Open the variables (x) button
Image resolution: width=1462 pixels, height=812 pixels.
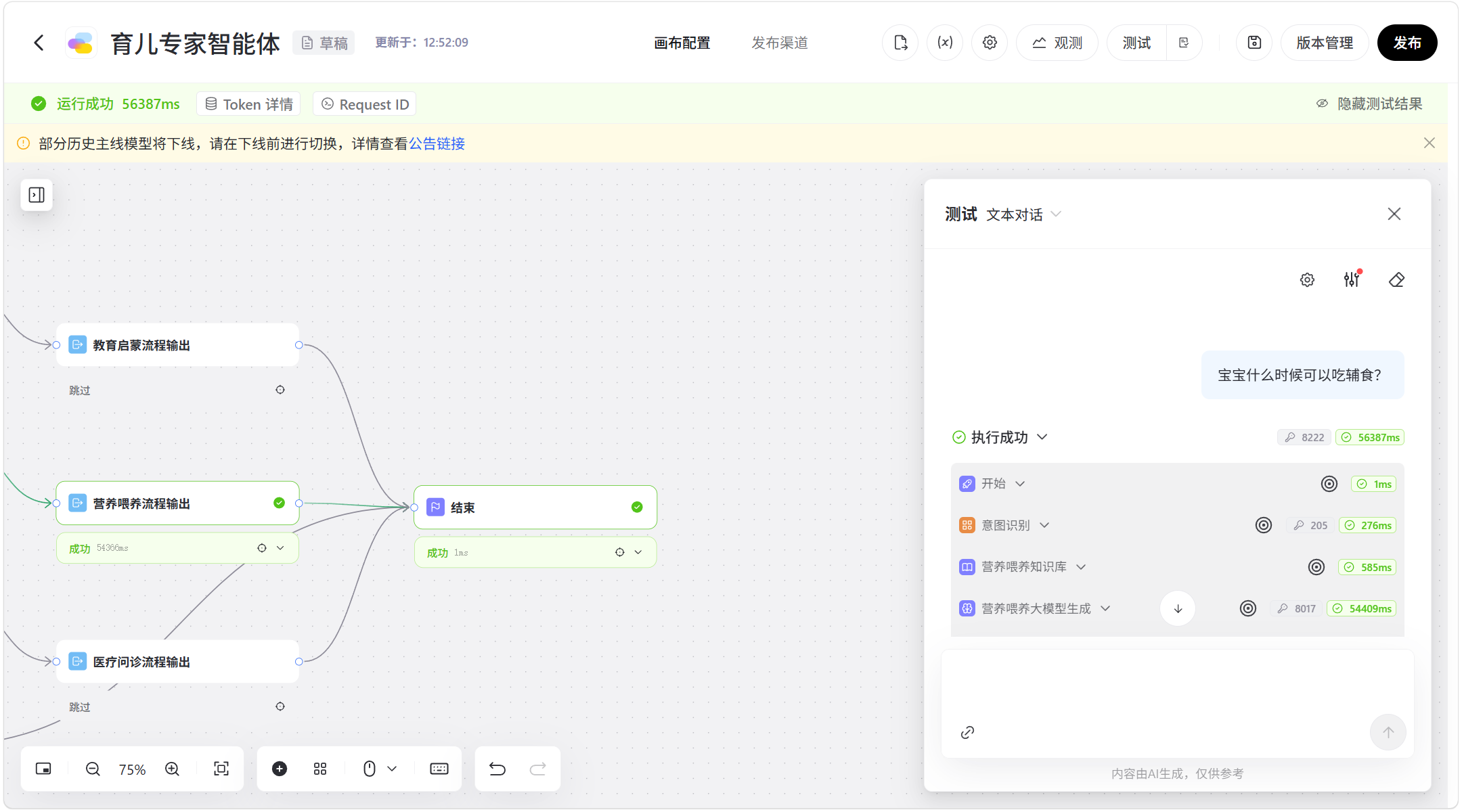(x=945, y=43)
